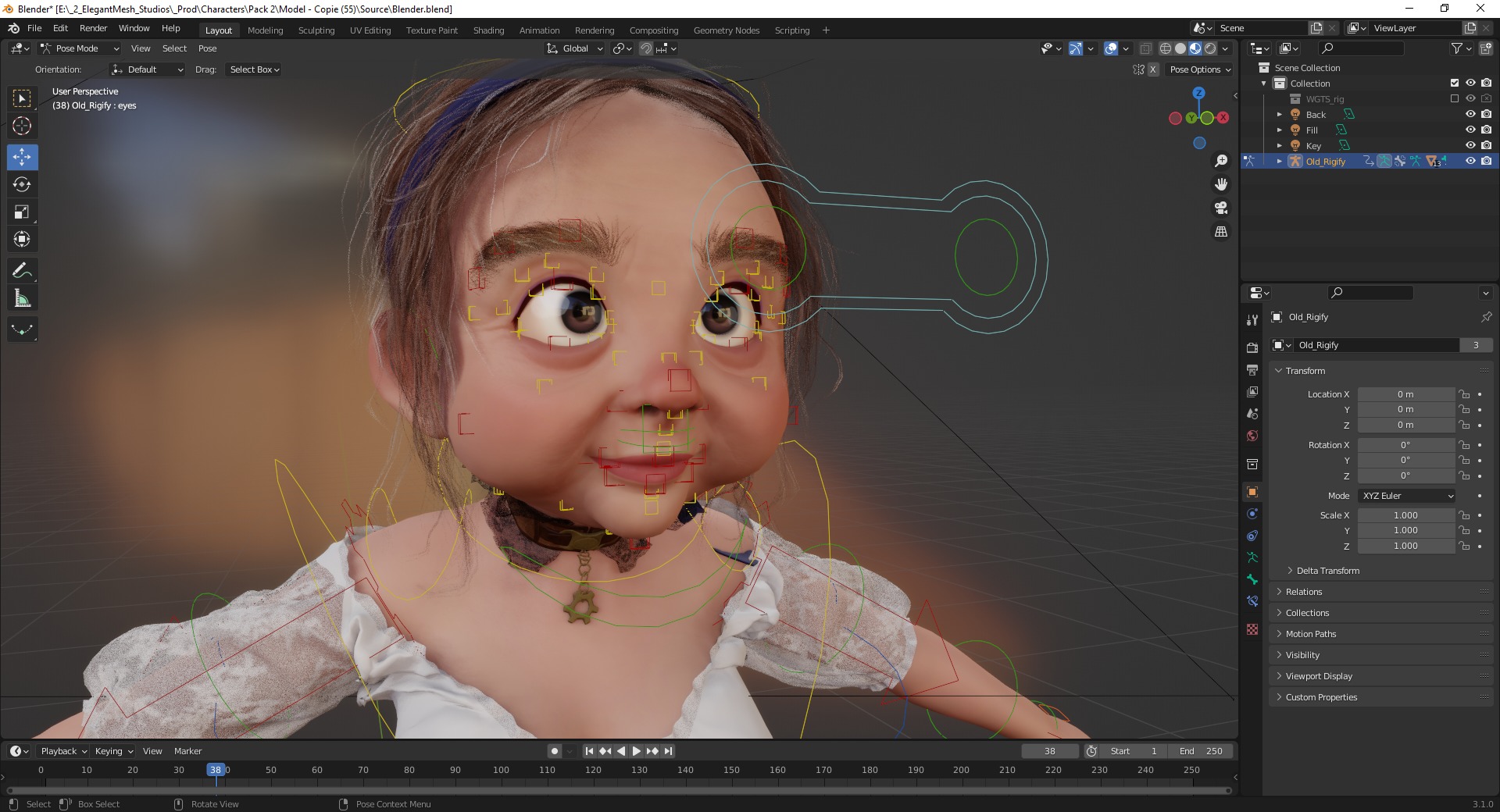Hide the Key light in viewport
This screenshot has height=812, width=1500.
[x=1470, y=145]
